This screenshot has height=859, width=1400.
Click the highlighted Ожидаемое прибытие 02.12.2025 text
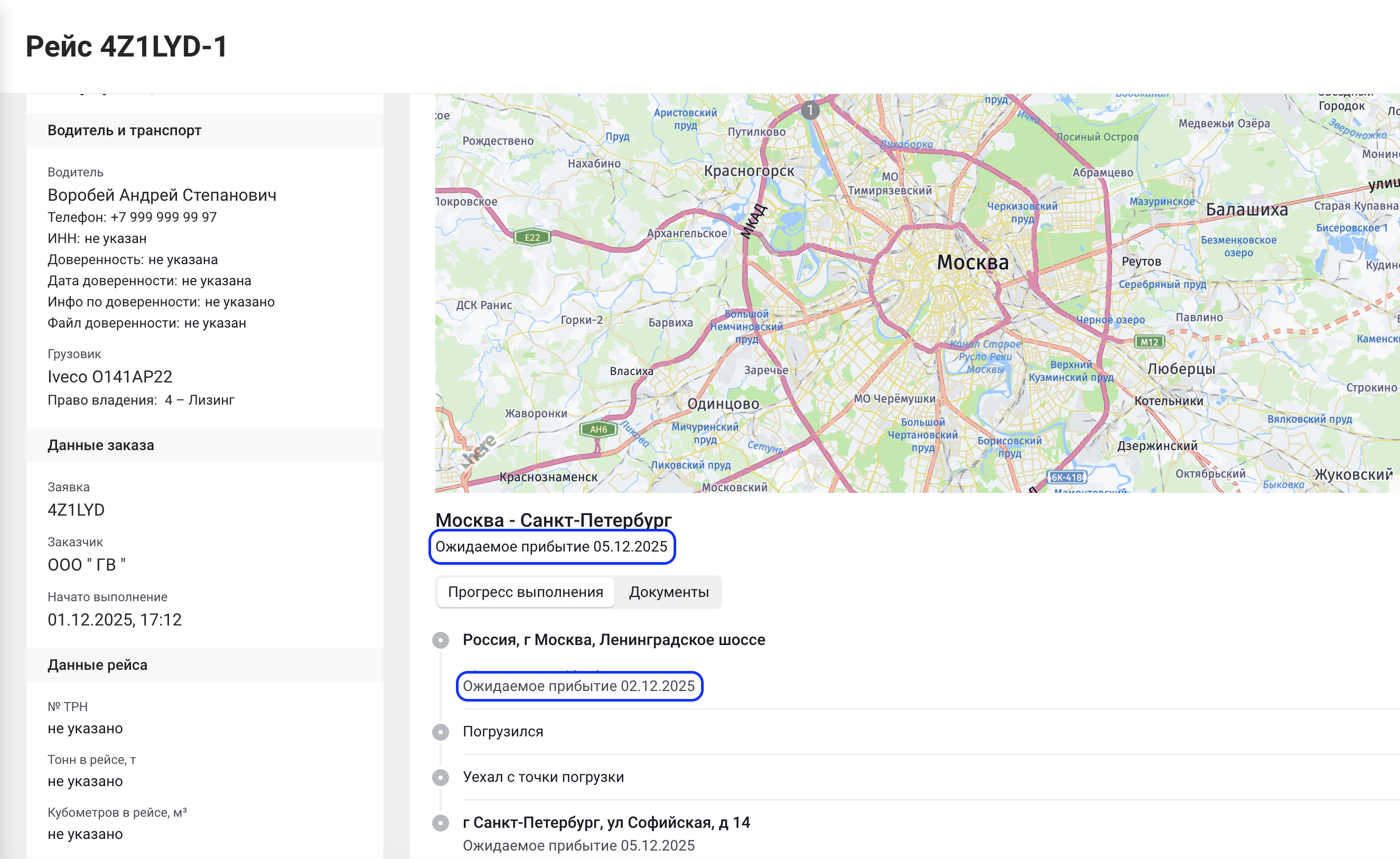tap(578, 686)
